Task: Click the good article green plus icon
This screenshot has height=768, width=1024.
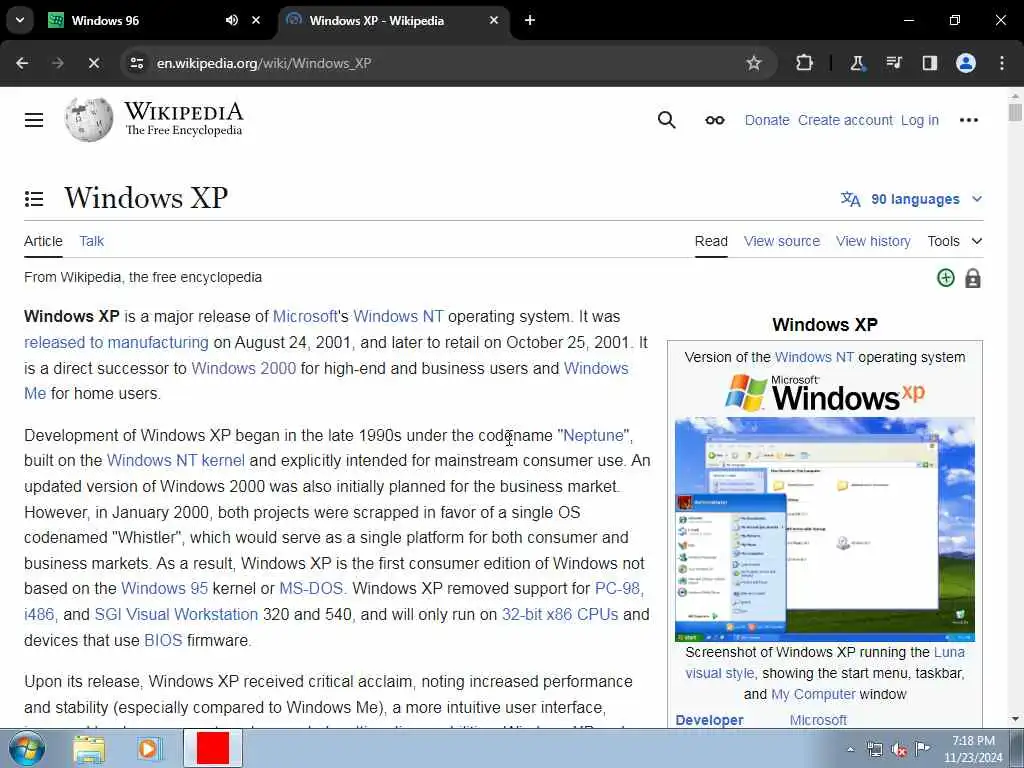Action: [x=946, y=278]
